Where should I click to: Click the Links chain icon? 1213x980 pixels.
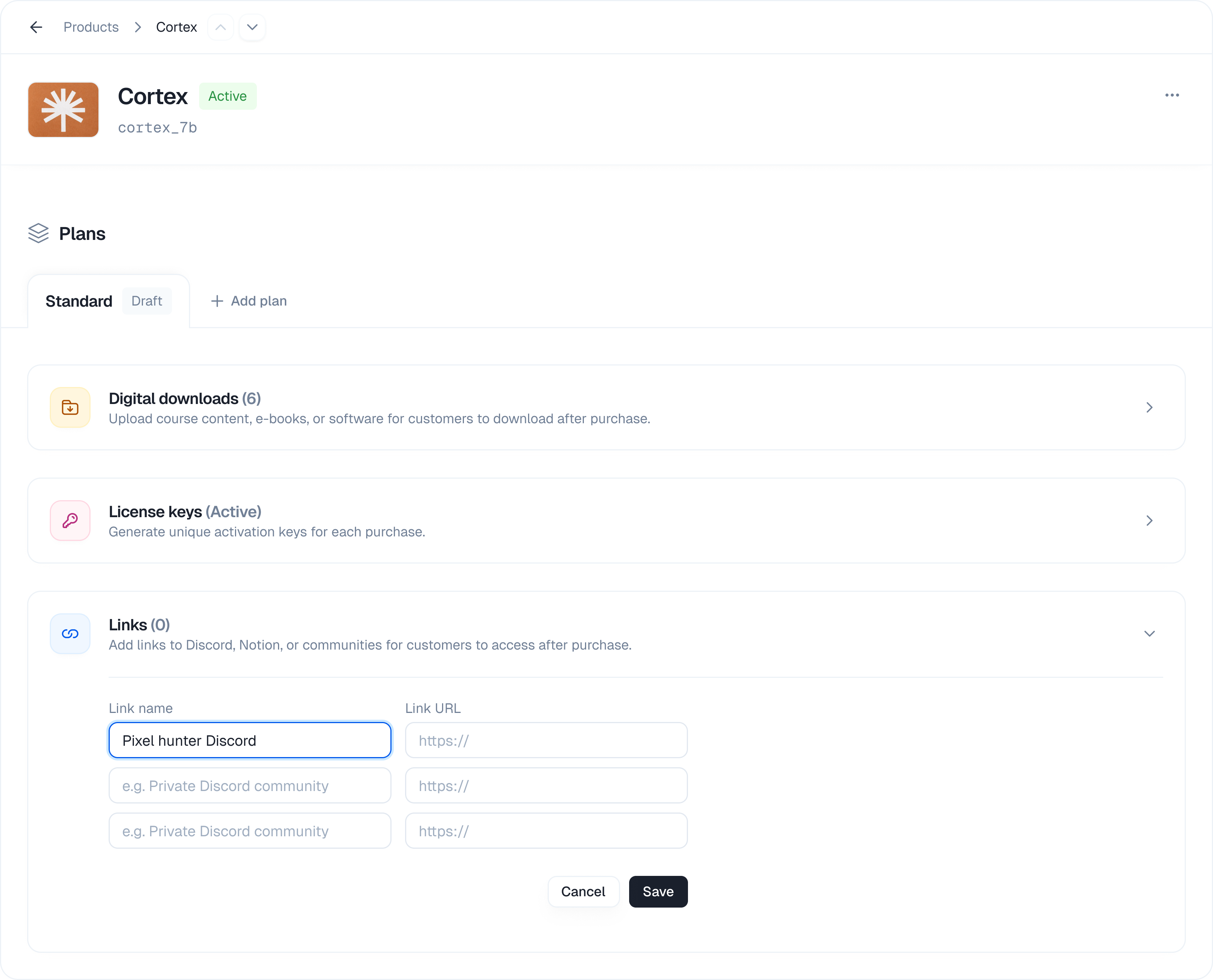(70, 633)
